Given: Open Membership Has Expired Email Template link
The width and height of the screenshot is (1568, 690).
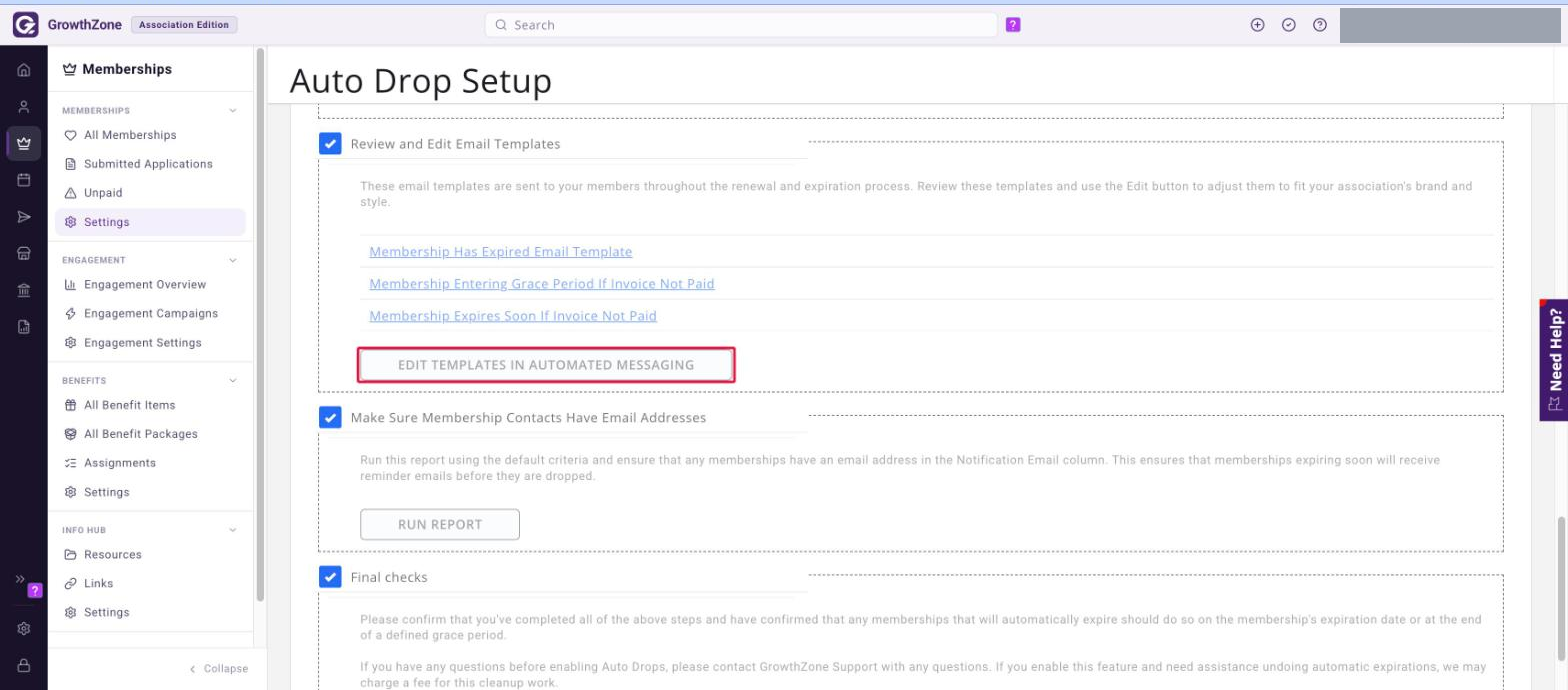Looking at the screenshot, I should pos(500,252).
